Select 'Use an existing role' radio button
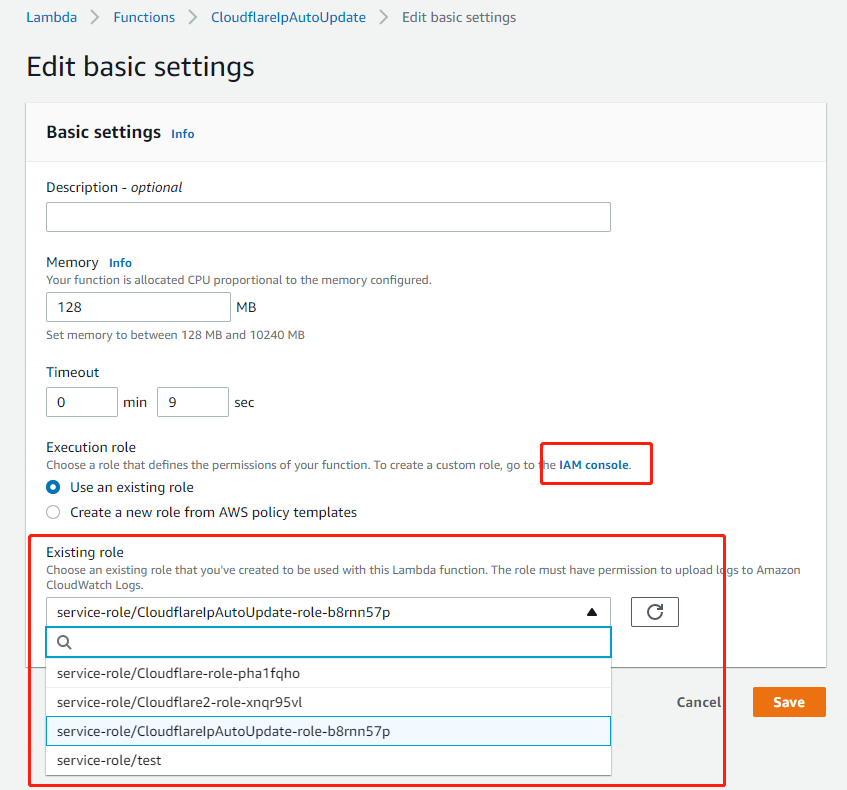The image size is (847, 790). click(x=54, y=487)
